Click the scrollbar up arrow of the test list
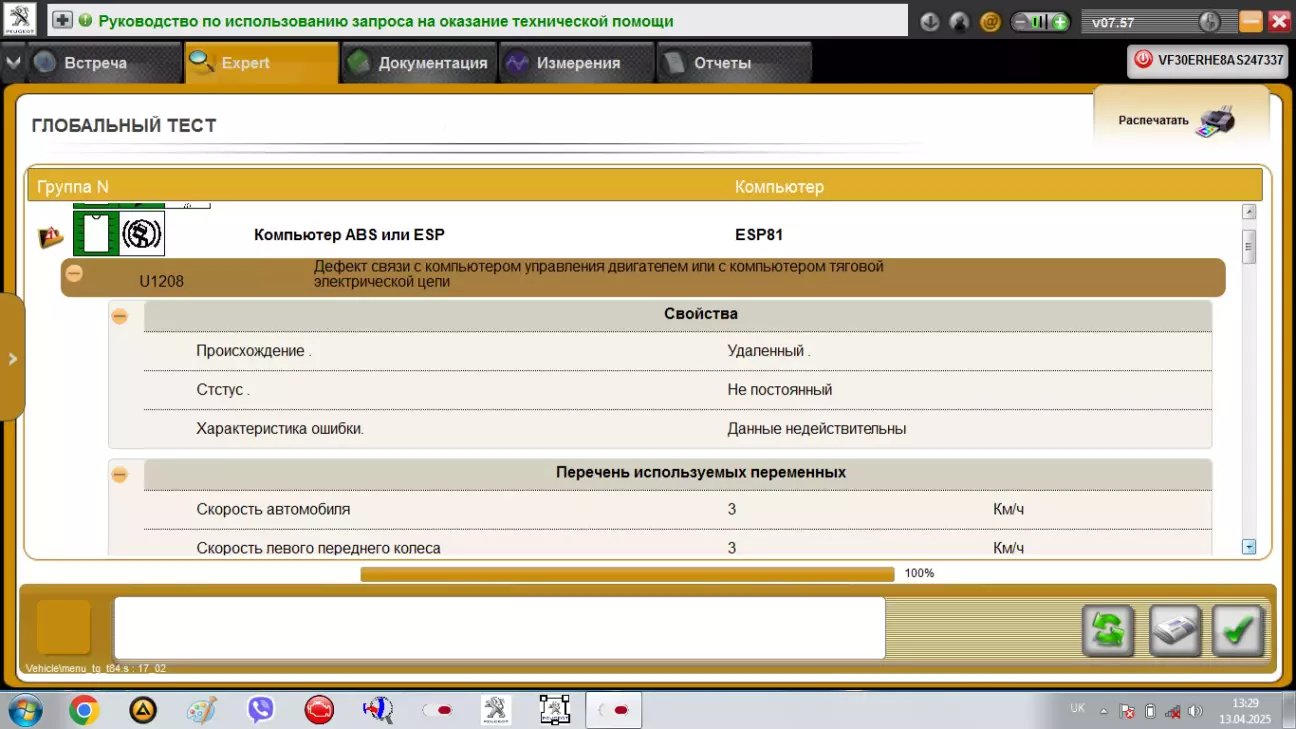1296x729 pixels. click(1248, 212)
